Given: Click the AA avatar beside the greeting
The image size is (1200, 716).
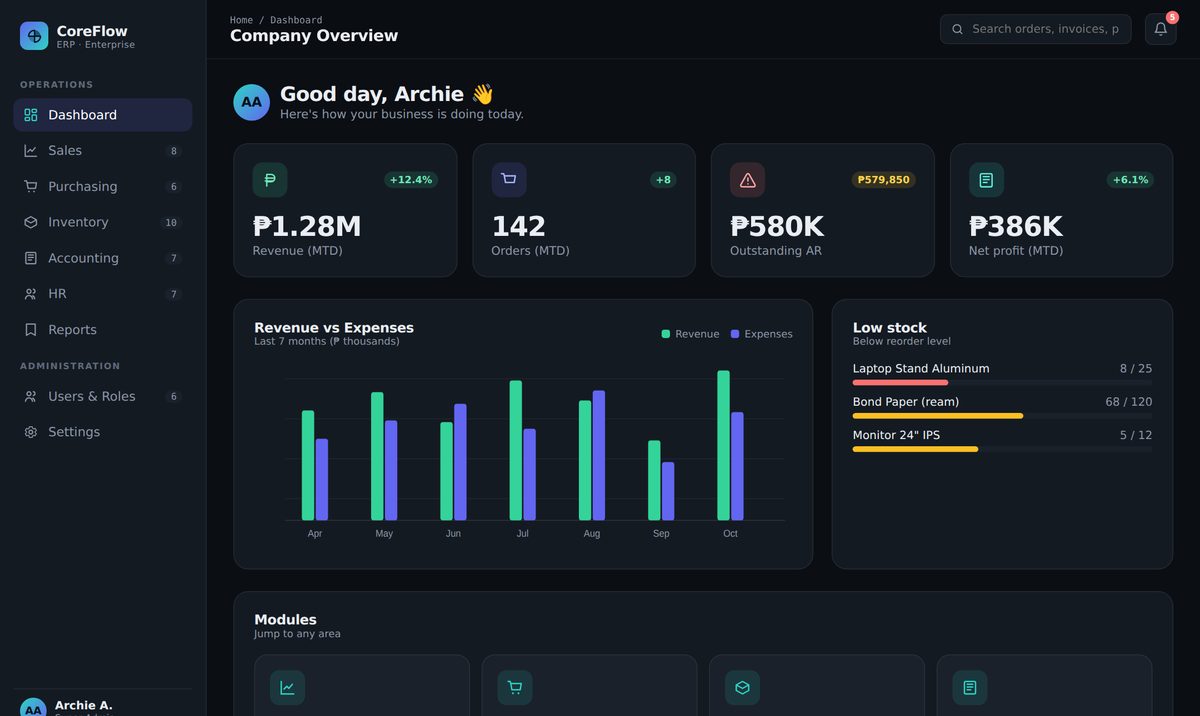Looking at the screenshot, I should (x=252, y=102).
